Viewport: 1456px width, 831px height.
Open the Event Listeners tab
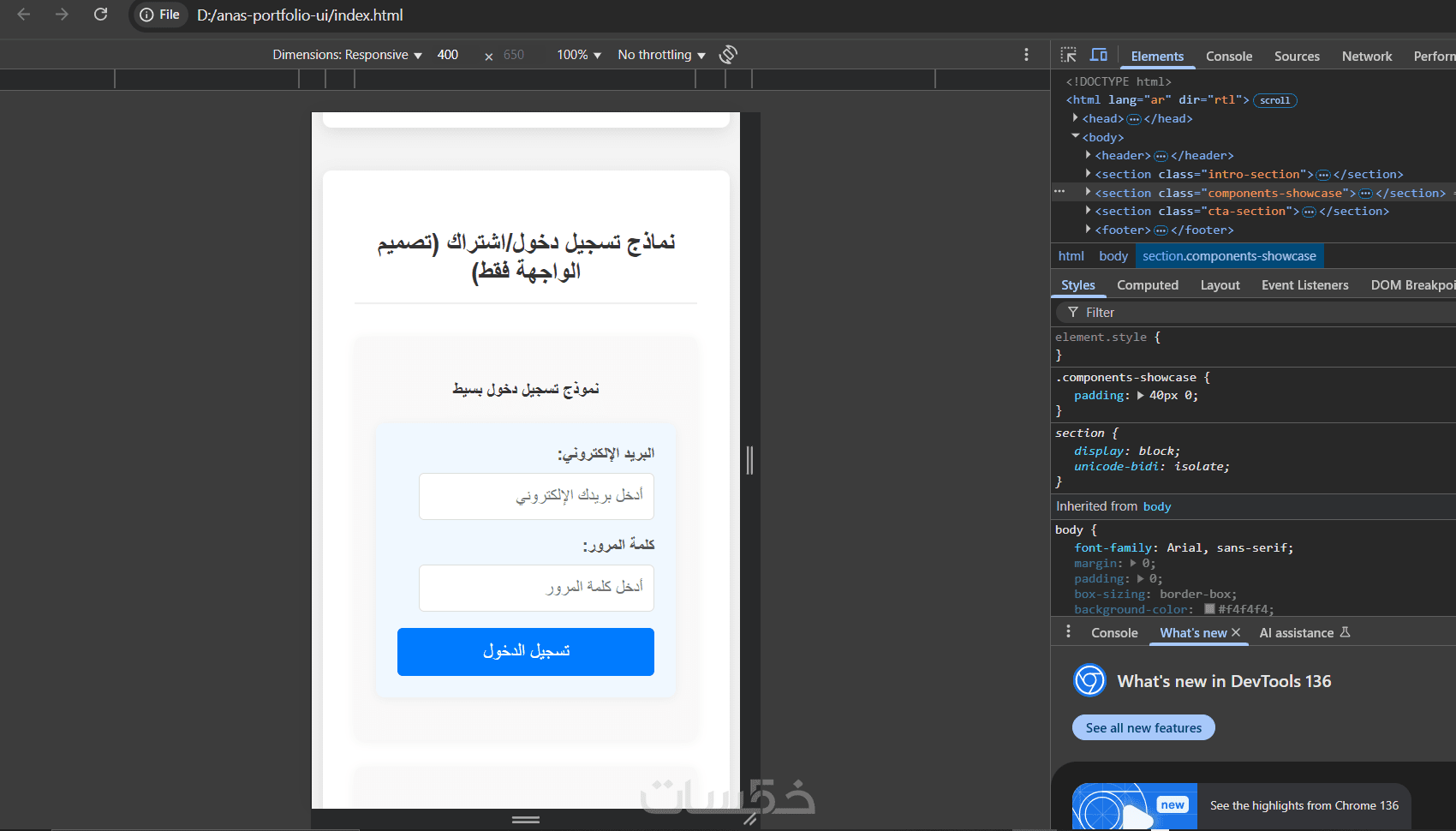(1304, 285)
